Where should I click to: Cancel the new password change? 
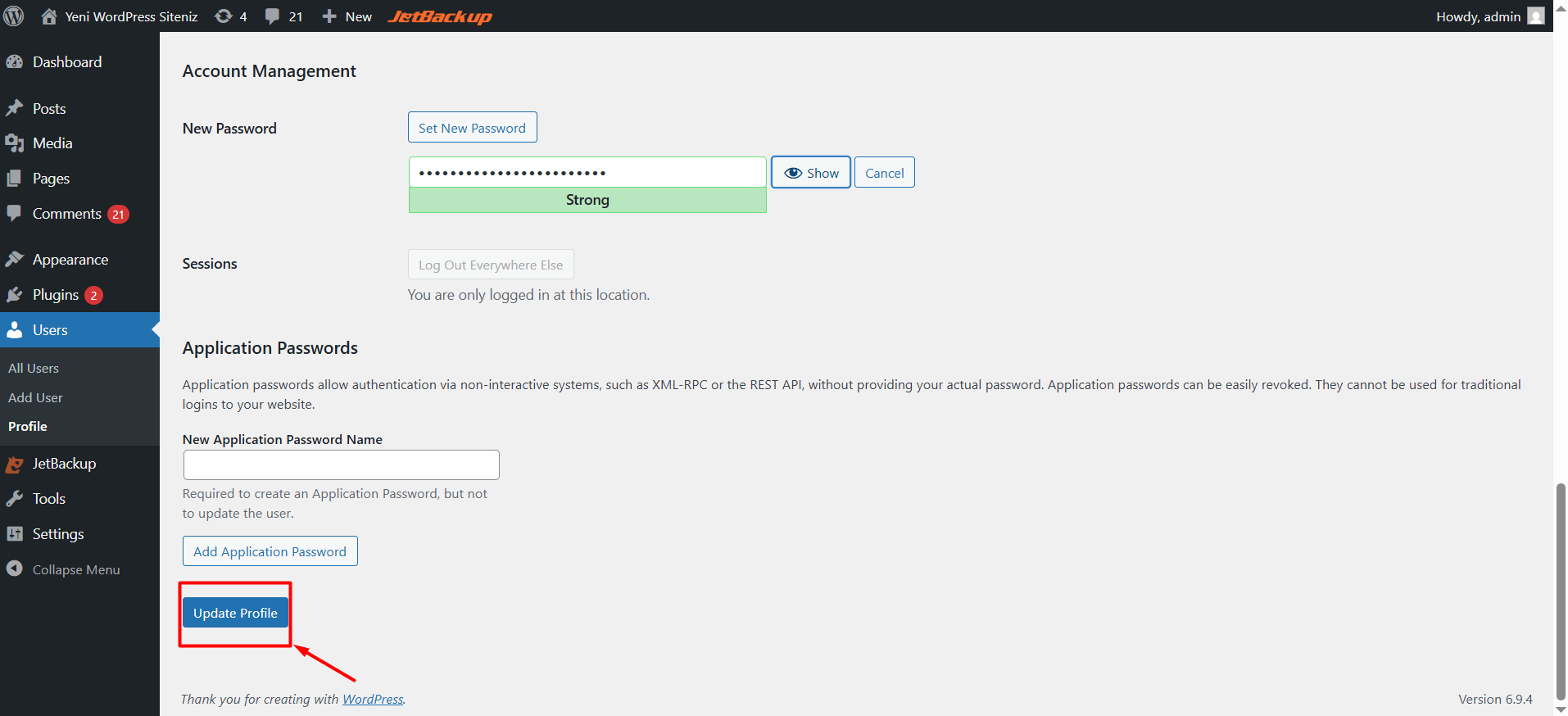coord(884,173)
